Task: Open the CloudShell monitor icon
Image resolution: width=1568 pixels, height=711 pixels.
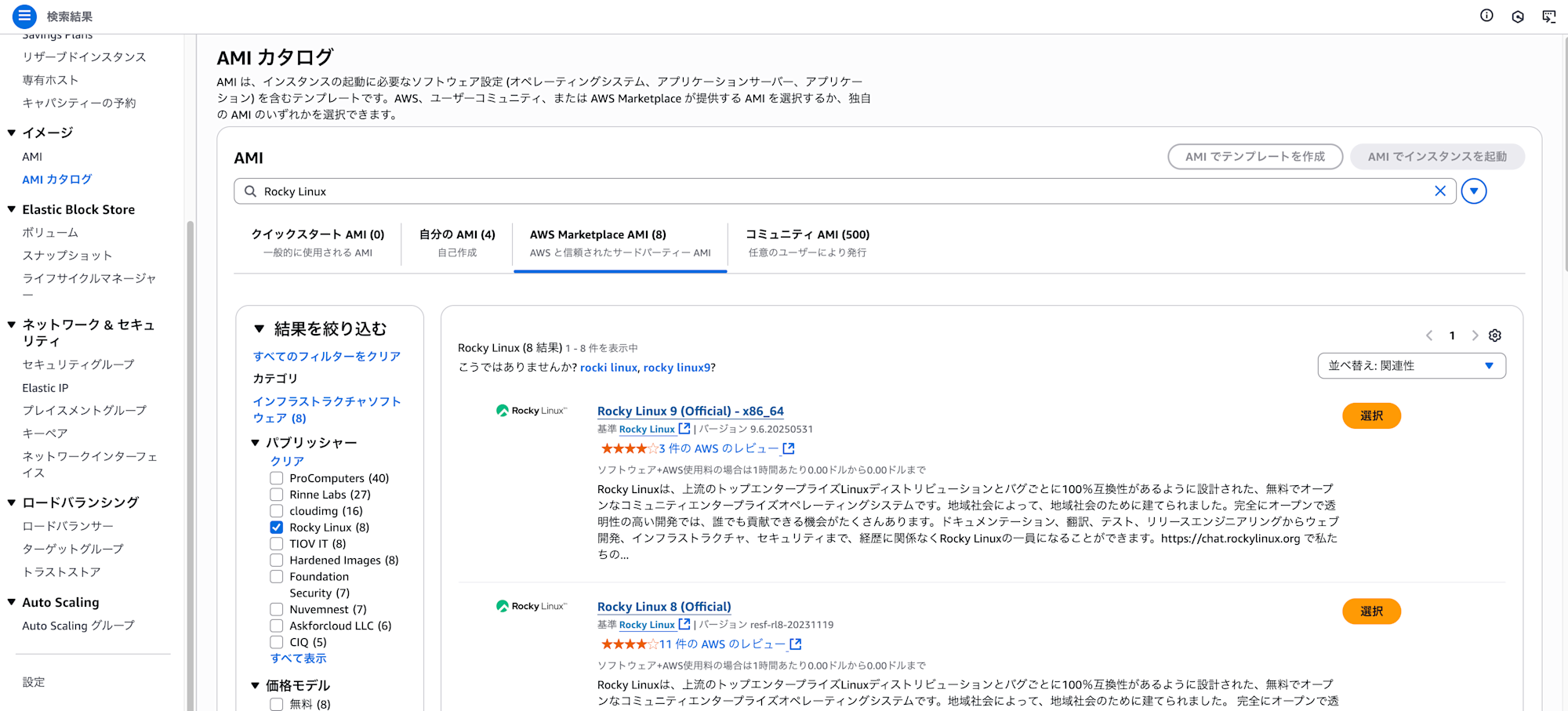Action: point(1549,16)
